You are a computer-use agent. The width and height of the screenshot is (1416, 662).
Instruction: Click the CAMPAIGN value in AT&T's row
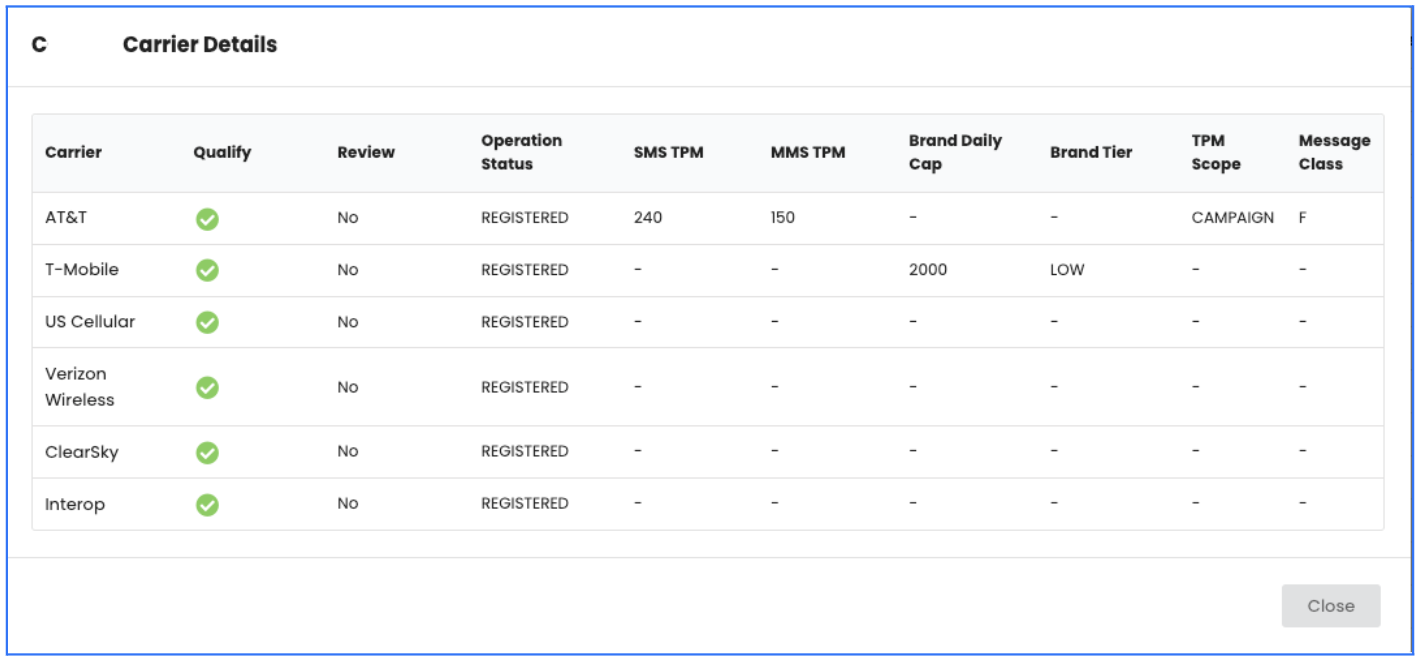[x=1231, y=217]
